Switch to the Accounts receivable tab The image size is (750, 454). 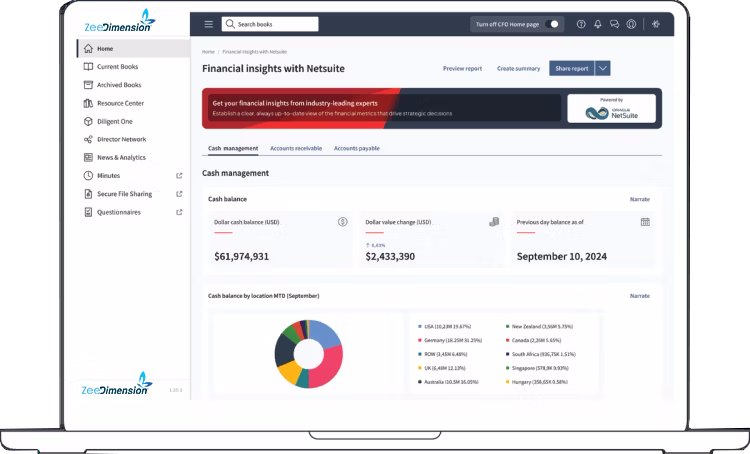(x=295, y=148)
